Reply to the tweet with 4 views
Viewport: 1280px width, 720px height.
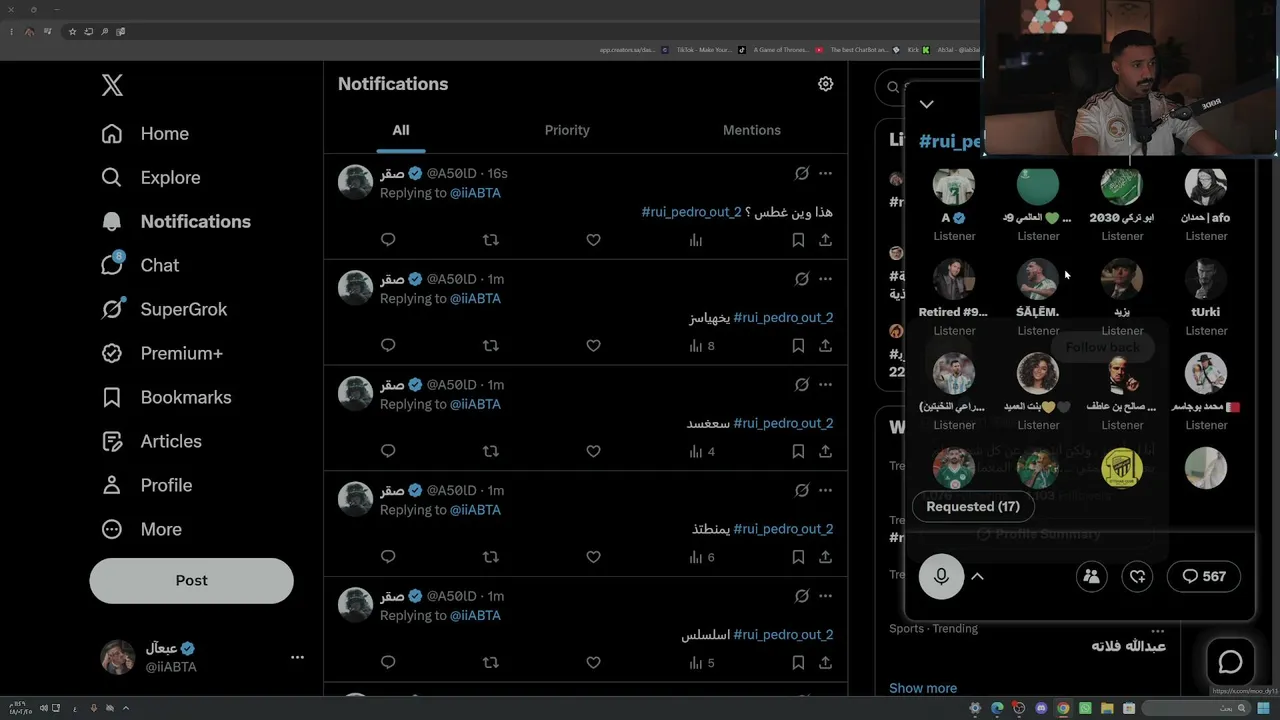[x=388, y=452]
